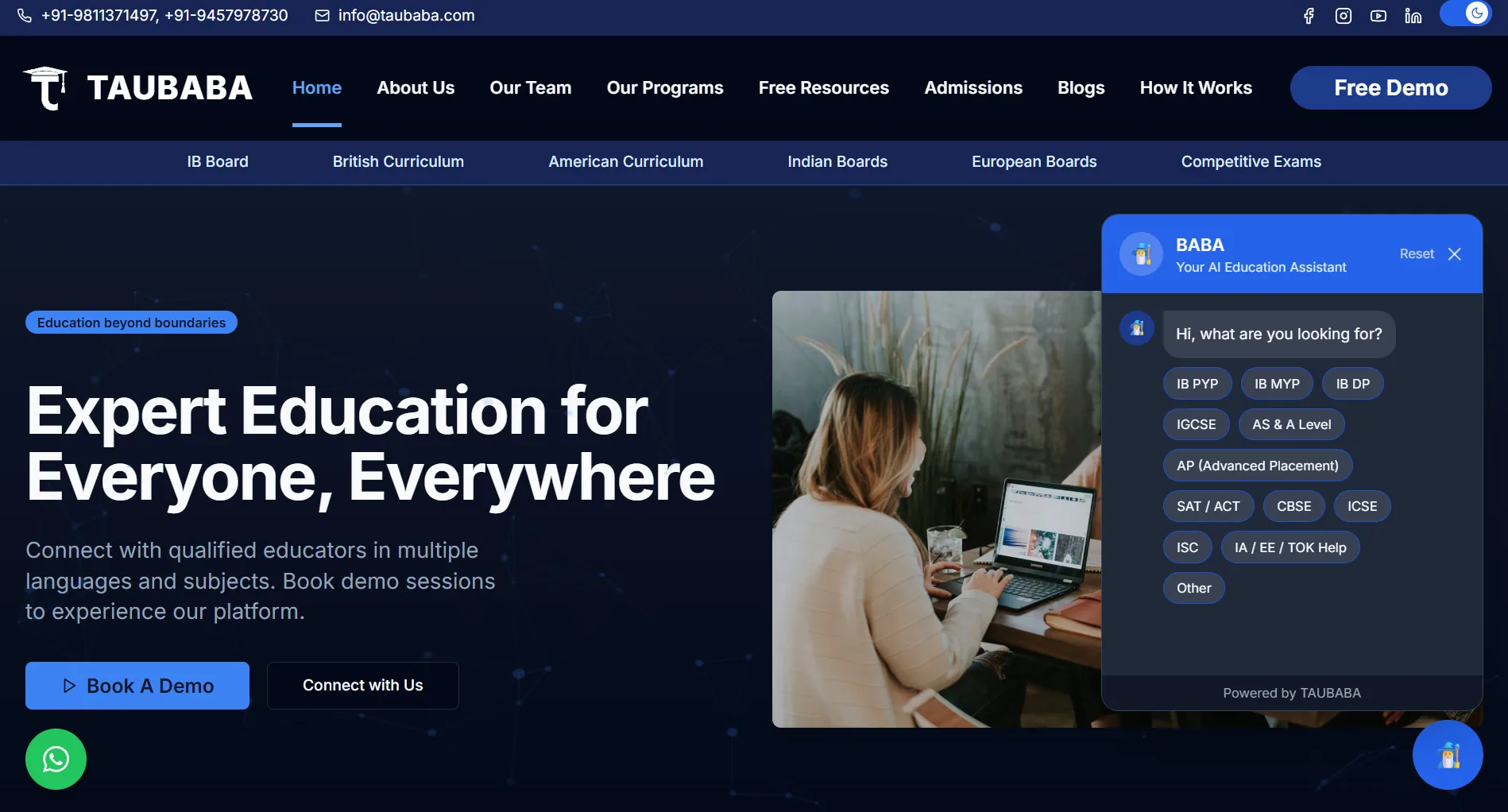Choose the IGCSE chat option
The height and width of the screenshot is (812, 1508).
(x=1197, y=424)
